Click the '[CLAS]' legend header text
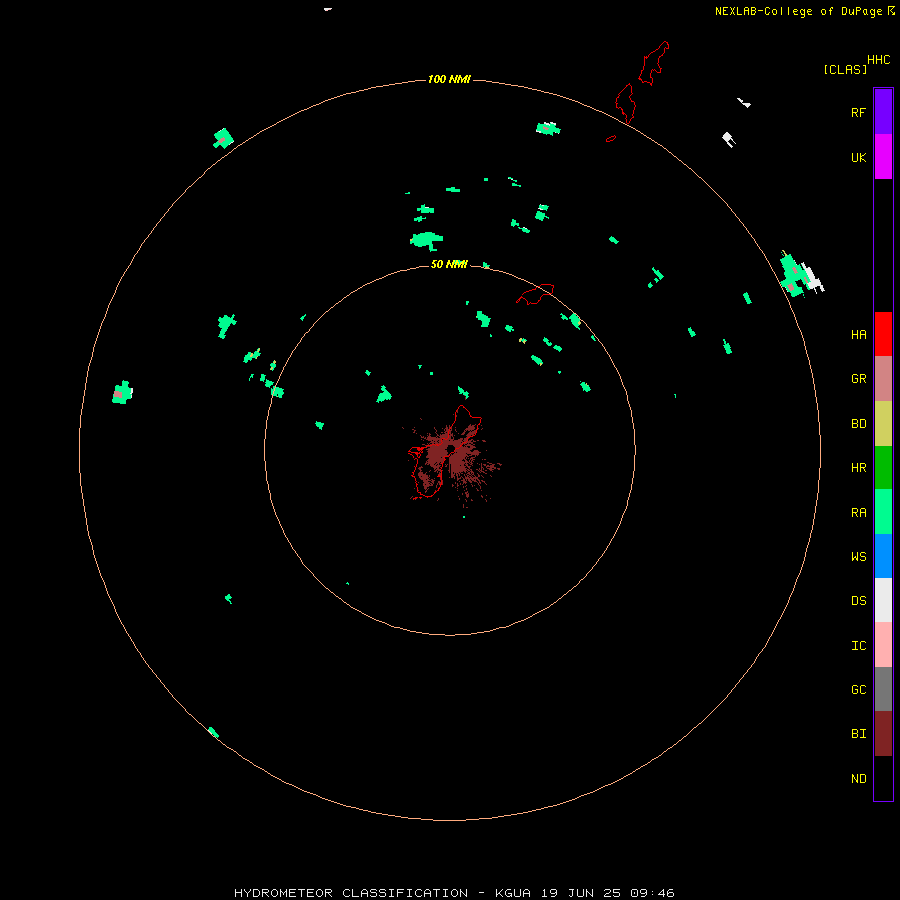This screenshot has height=900, width=900. click(x=845, y=69)
